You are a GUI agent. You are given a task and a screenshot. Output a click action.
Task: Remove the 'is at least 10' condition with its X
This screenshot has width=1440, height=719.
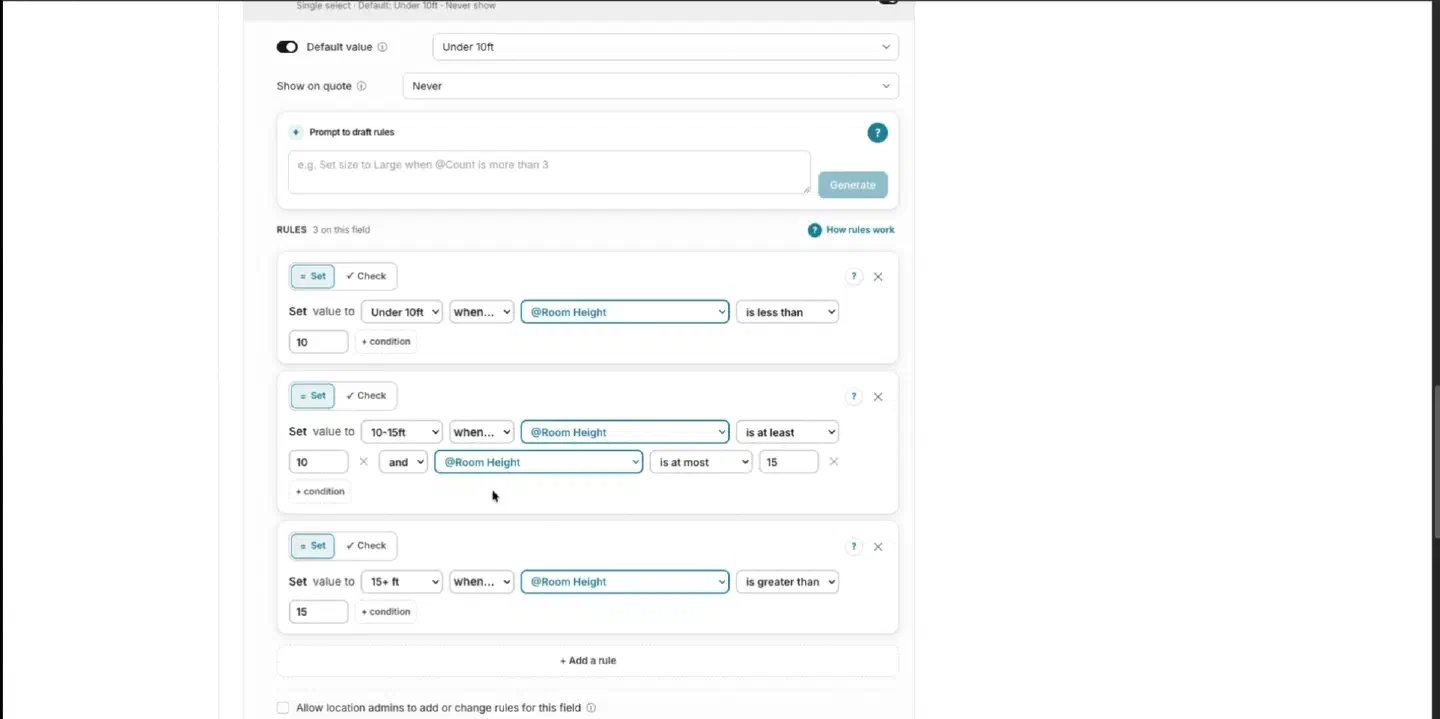[363, 462]
